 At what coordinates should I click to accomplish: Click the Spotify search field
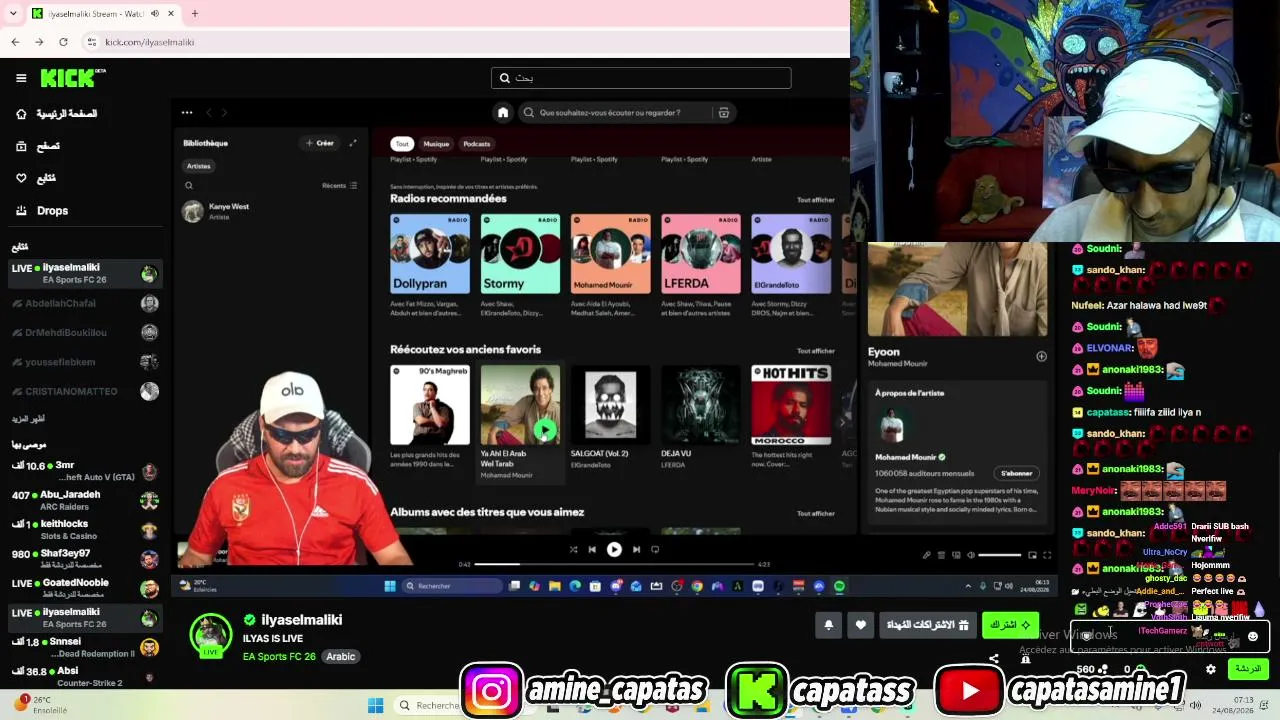626,113
